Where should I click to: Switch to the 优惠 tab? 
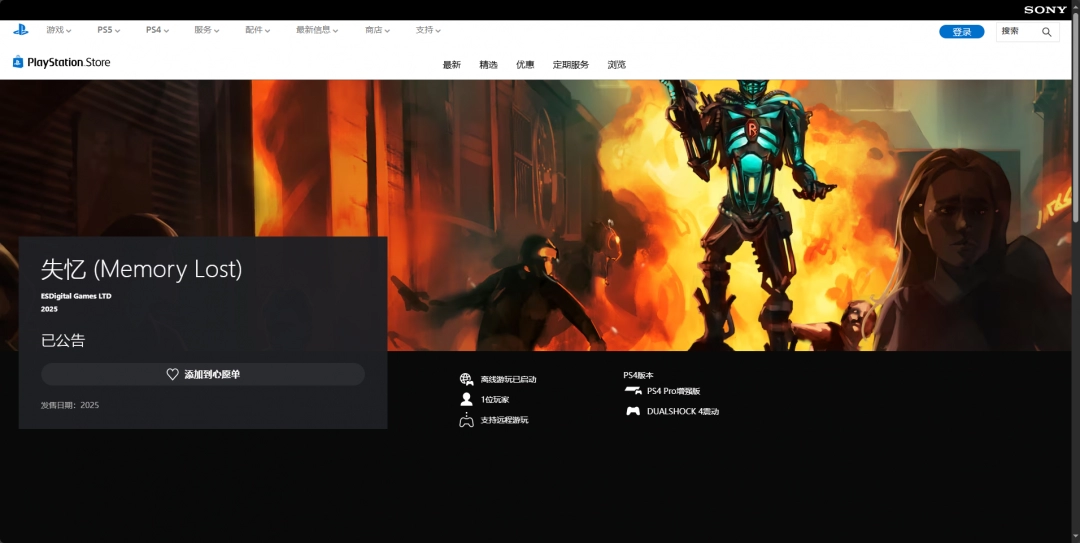pos(525,65)
